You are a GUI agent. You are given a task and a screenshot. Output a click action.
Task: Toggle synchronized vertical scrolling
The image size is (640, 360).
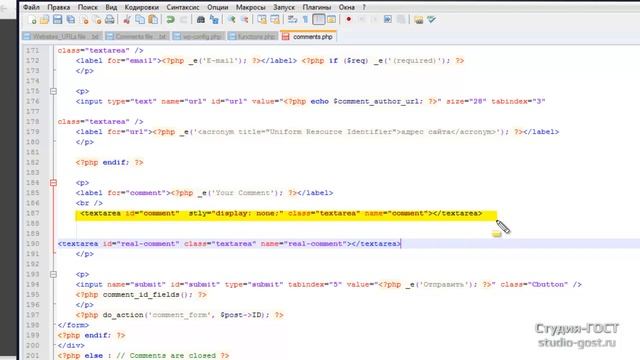262,20
